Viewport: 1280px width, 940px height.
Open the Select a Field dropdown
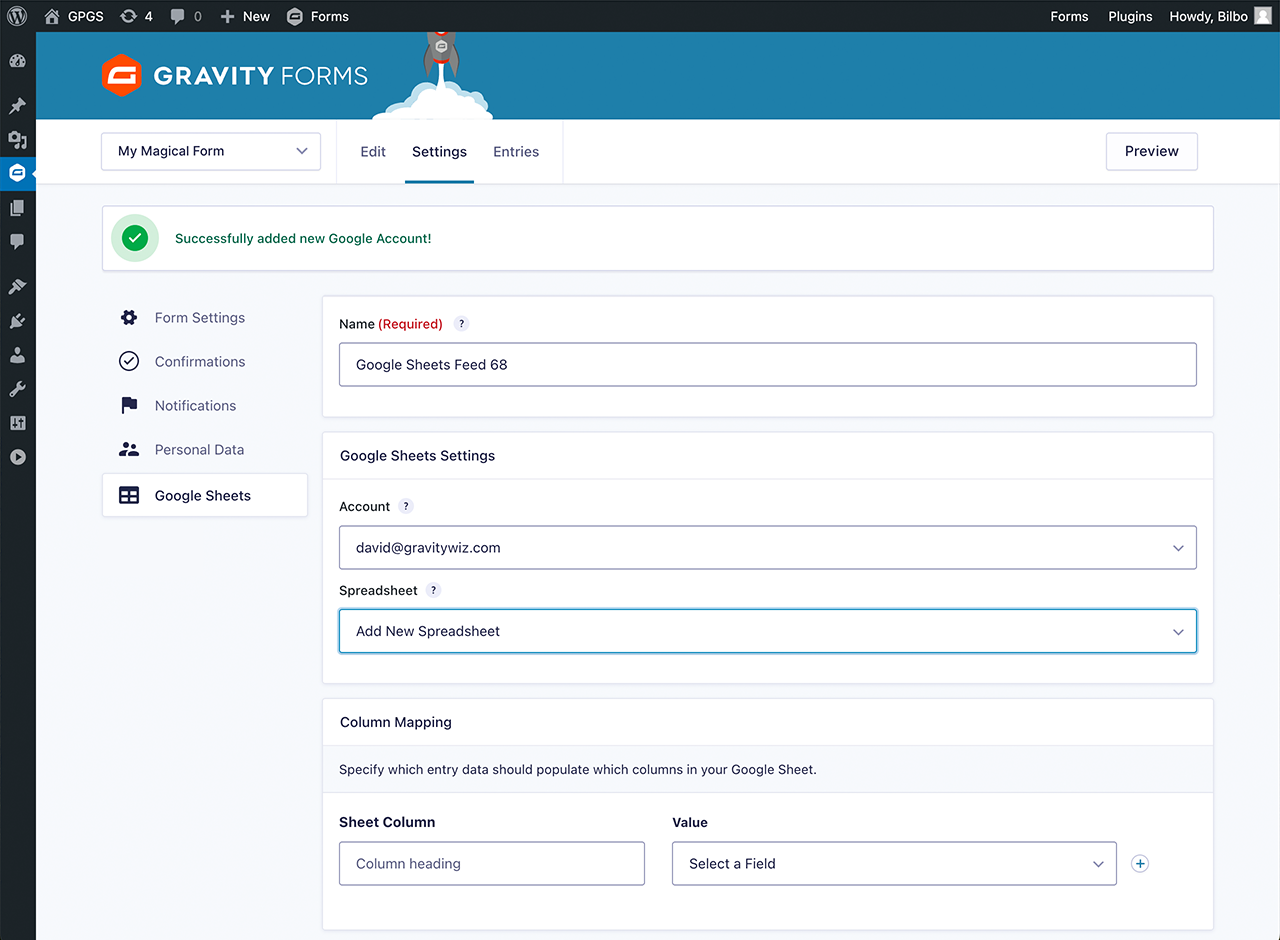click(x=894, y=863)
